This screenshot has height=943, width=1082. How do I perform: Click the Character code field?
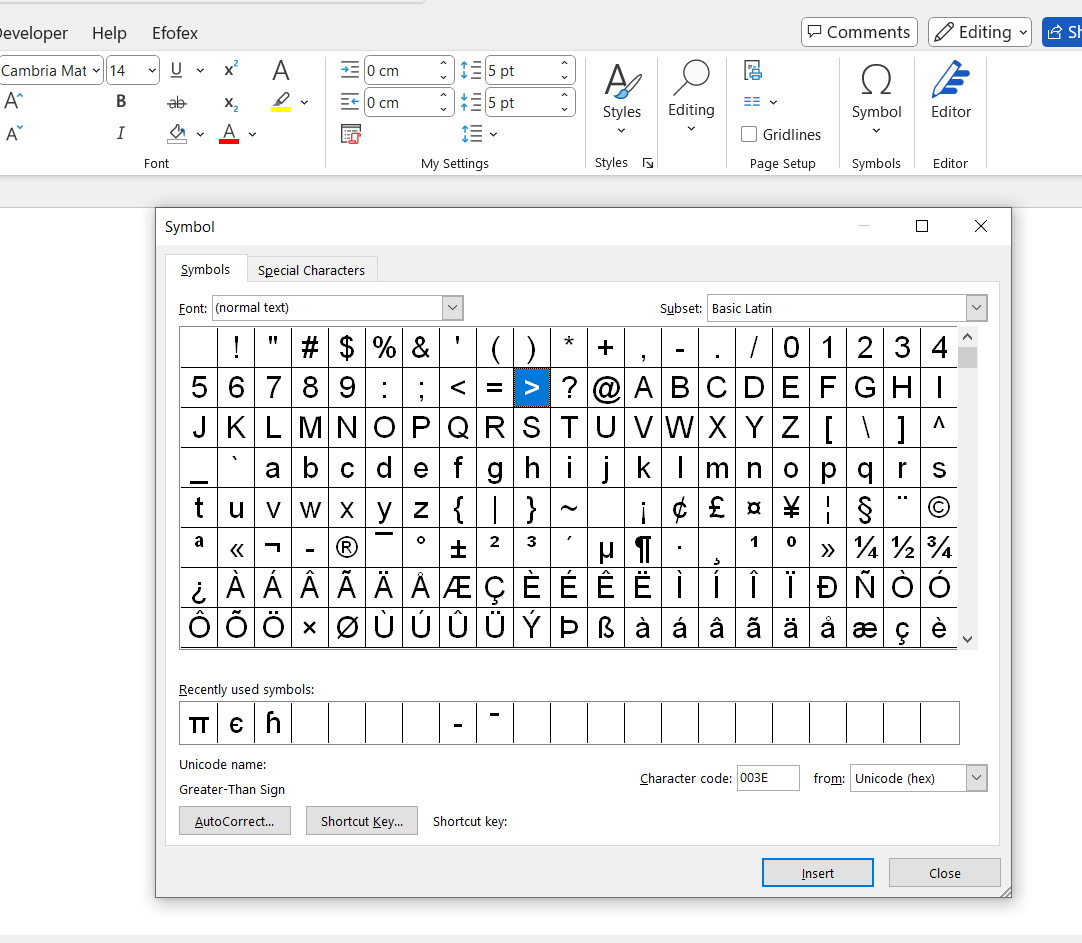(x=768, y=778)
